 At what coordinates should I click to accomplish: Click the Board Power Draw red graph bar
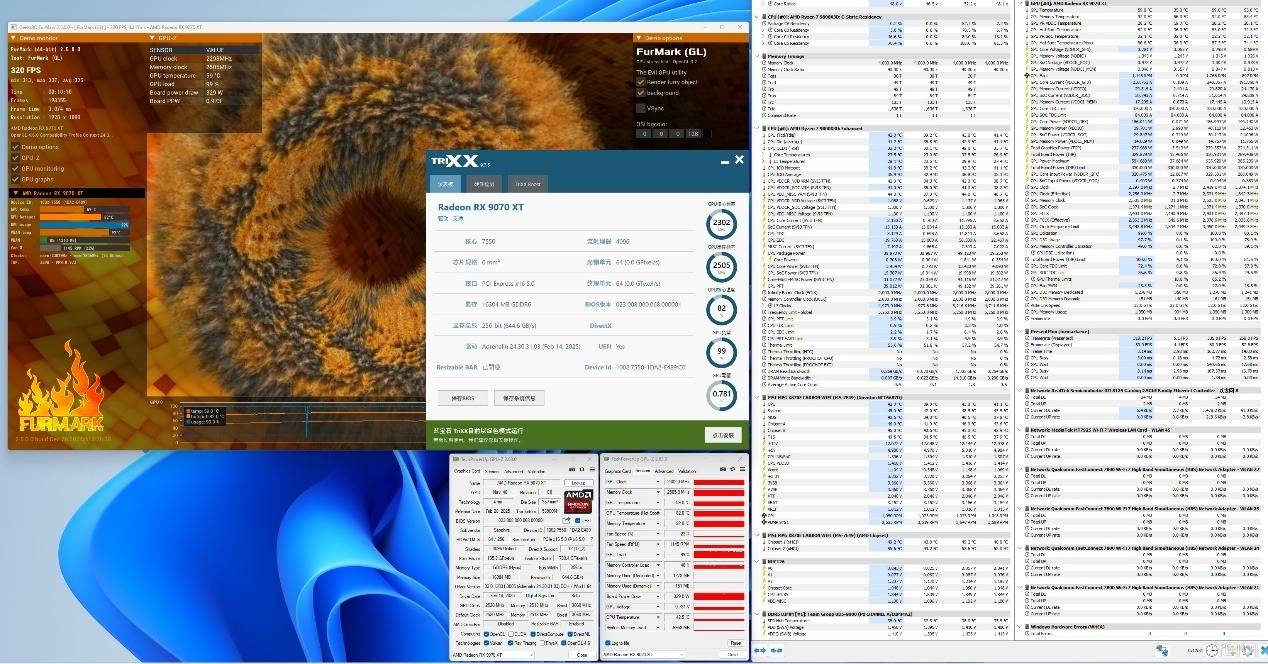(720, 597)
